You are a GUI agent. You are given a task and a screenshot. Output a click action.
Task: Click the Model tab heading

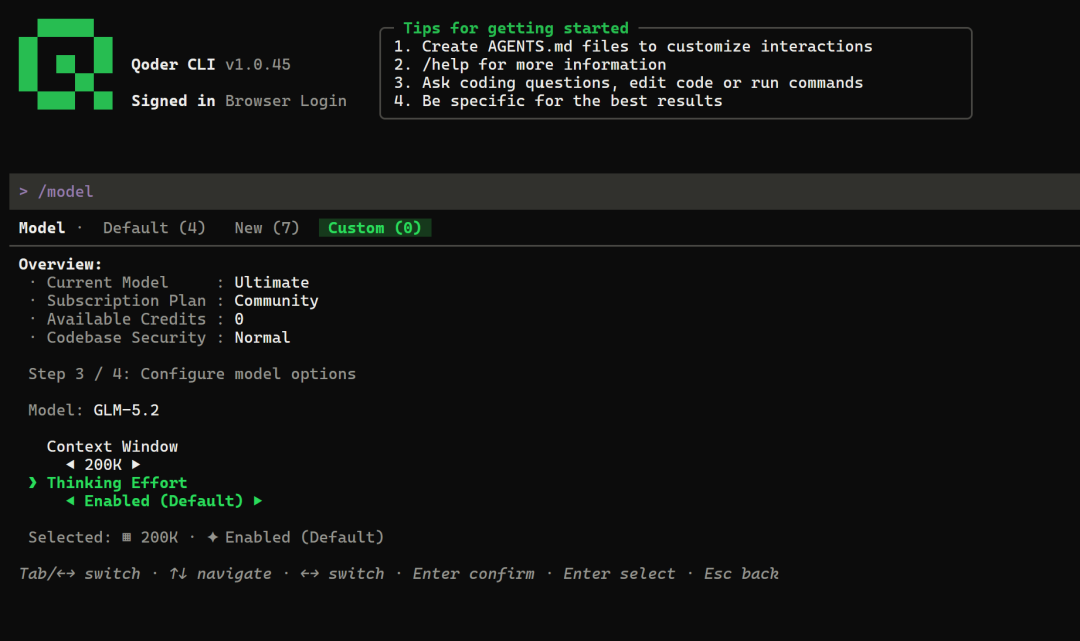(42, 228)
